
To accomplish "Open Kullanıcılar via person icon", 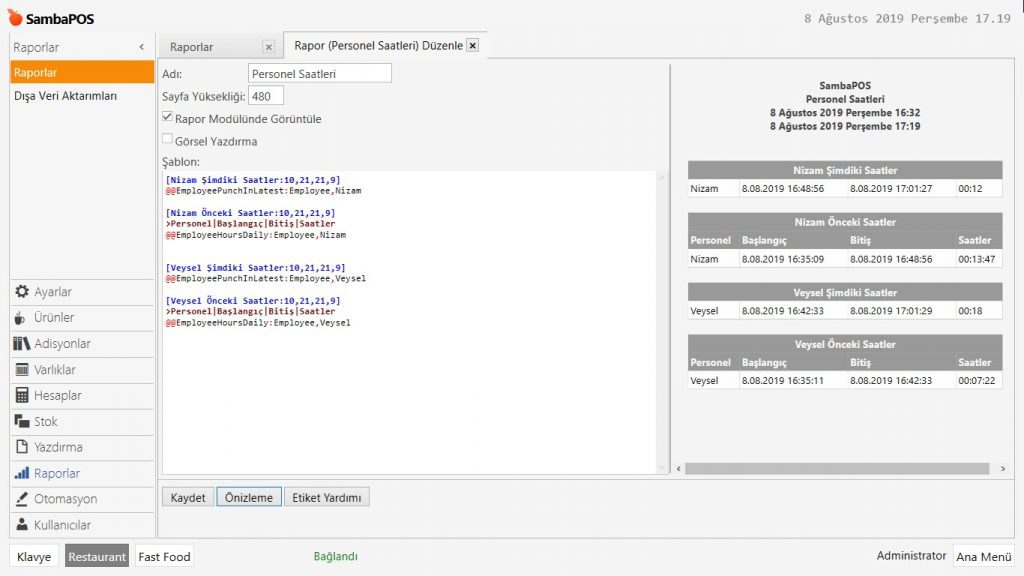I will point(21,525).
